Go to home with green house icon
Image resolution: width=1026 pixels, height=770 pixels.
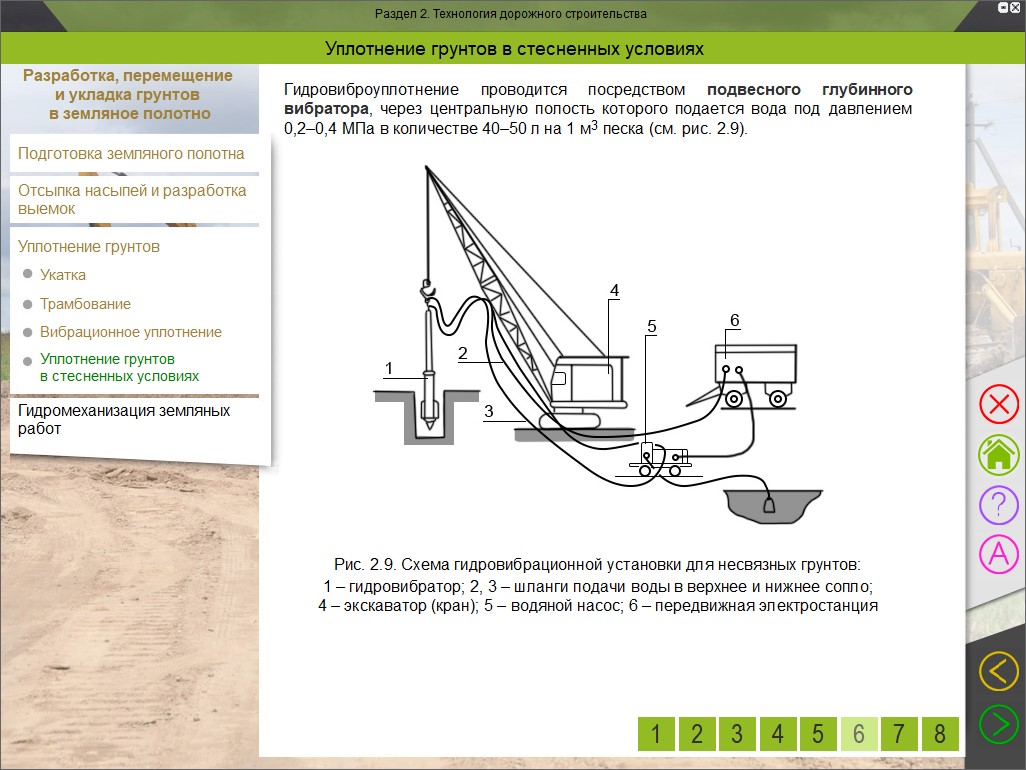tap(997, 454)
